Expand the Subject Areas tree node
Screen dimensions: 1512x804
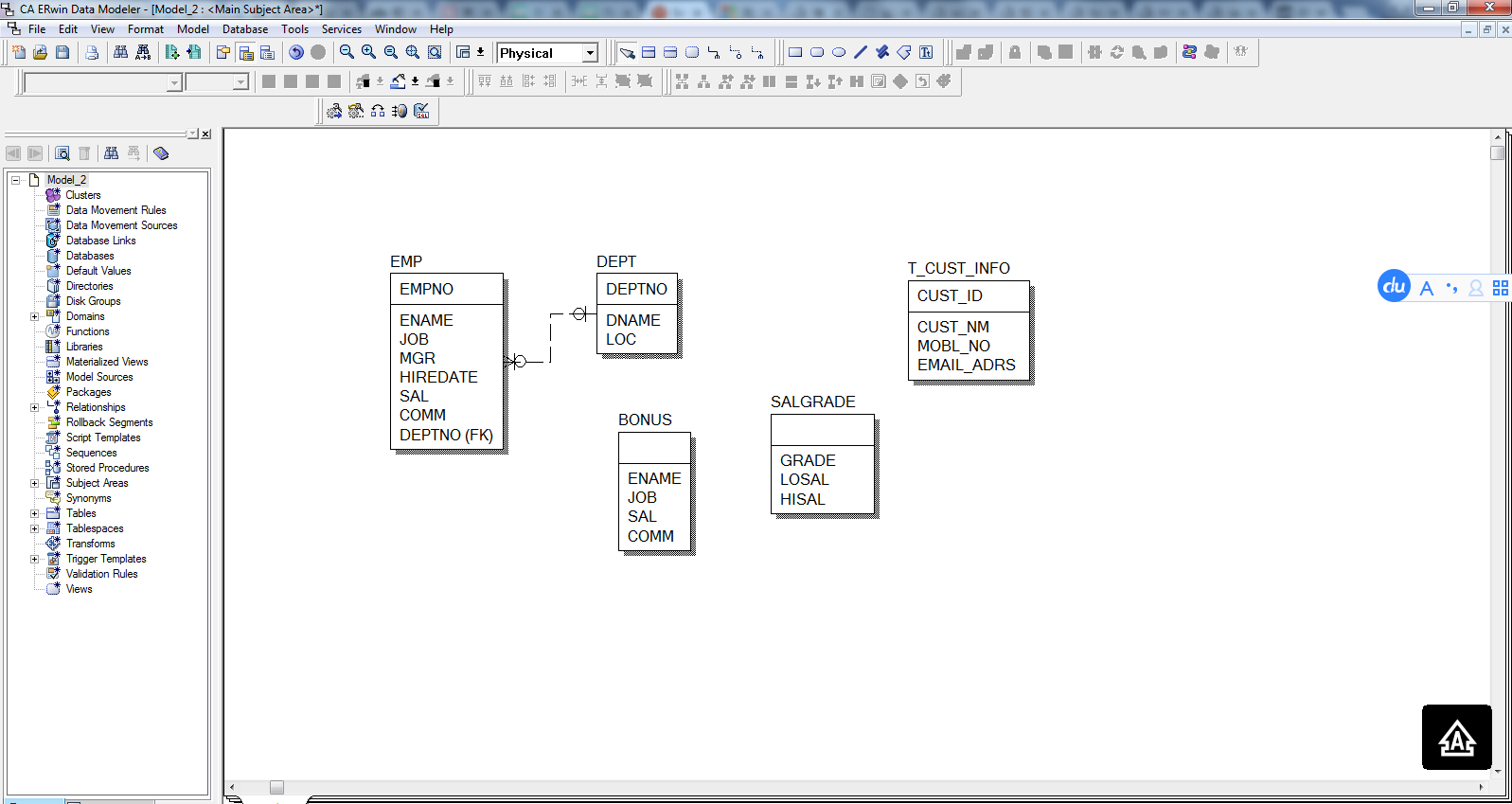[34, 483]
